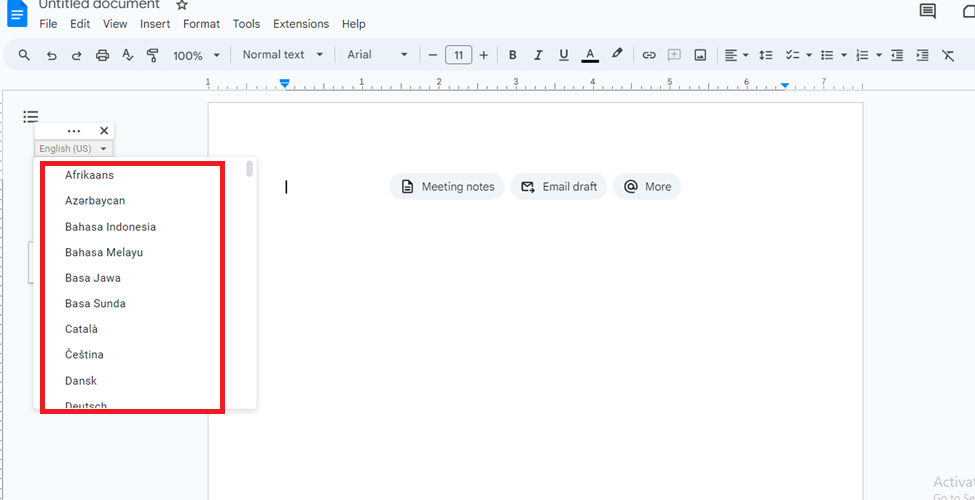Viewport: 975px width, 500px height.
Task: Click the Google Docs home logo
Action: (x=17, y=13)
